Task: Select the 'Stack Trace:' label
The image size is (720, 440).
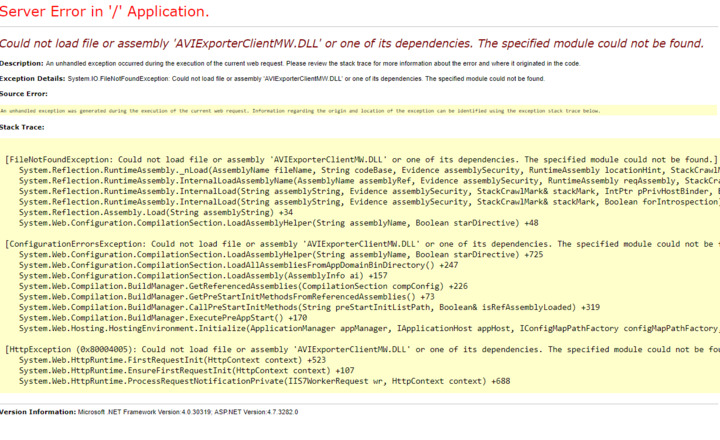Action: (x=23, y=127)
